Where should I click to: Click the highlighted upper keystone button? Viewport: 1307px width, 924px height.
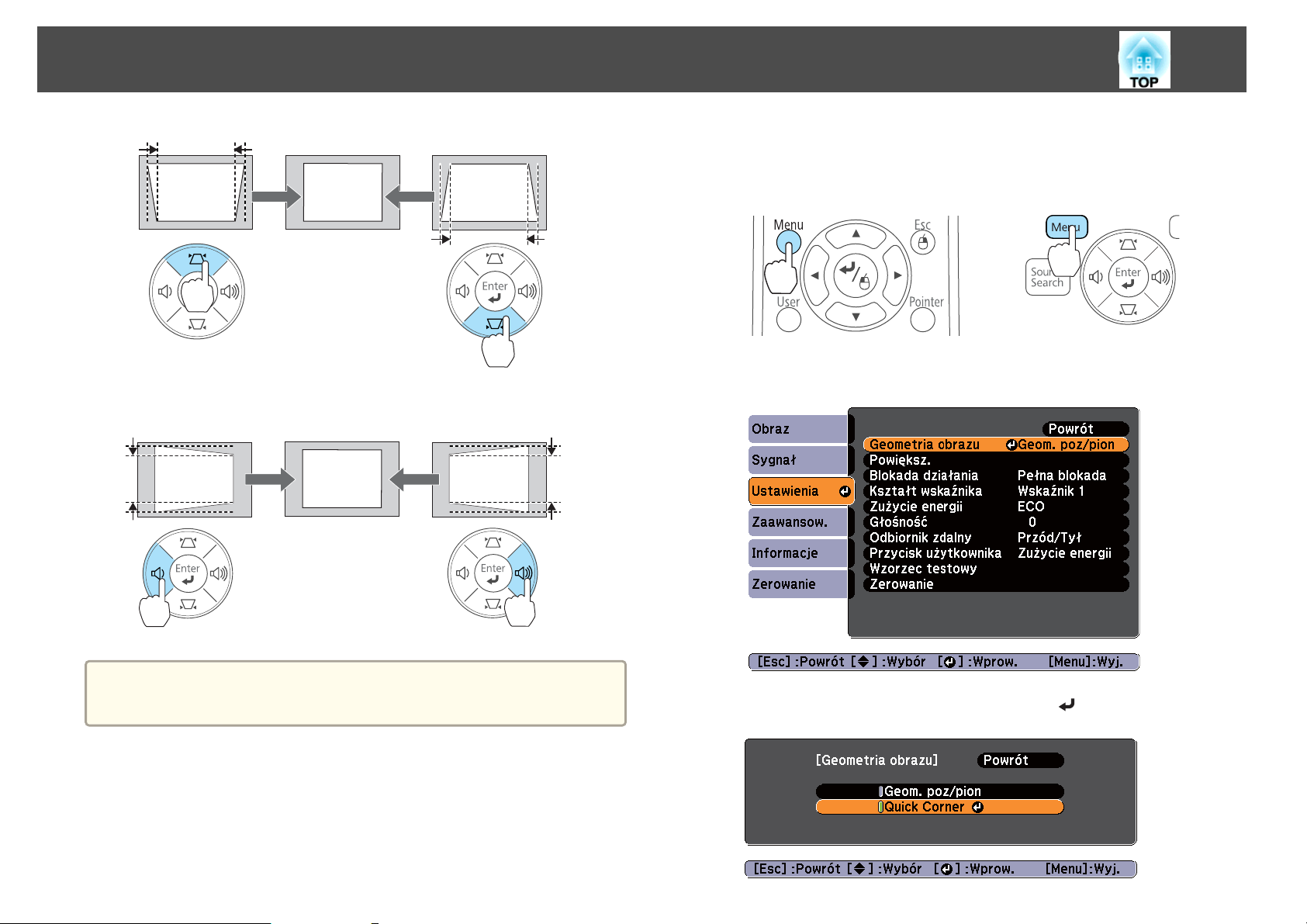(x=197, y=260)
